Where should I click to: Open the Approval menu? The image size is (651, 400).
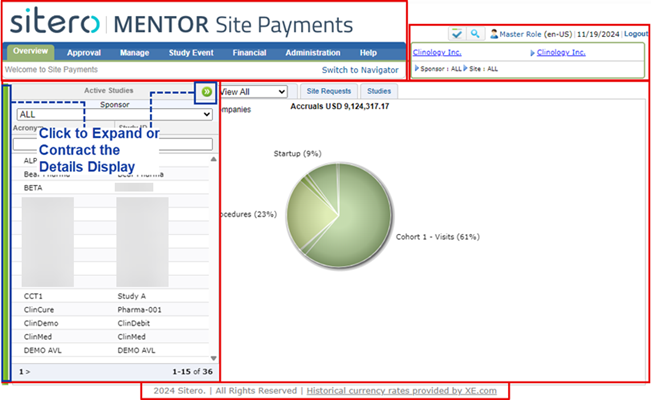84,53
